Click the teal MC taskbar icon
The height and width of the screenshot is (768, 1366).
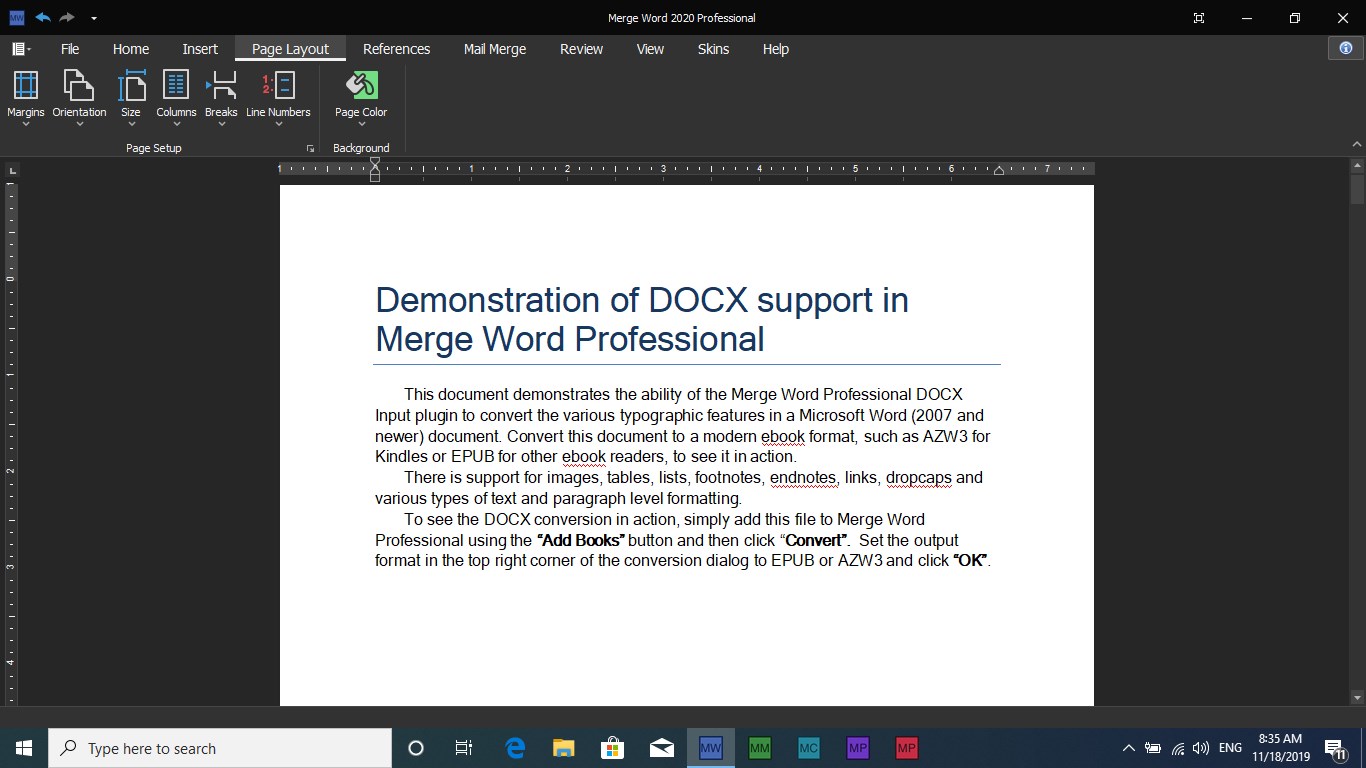(808, 748)
